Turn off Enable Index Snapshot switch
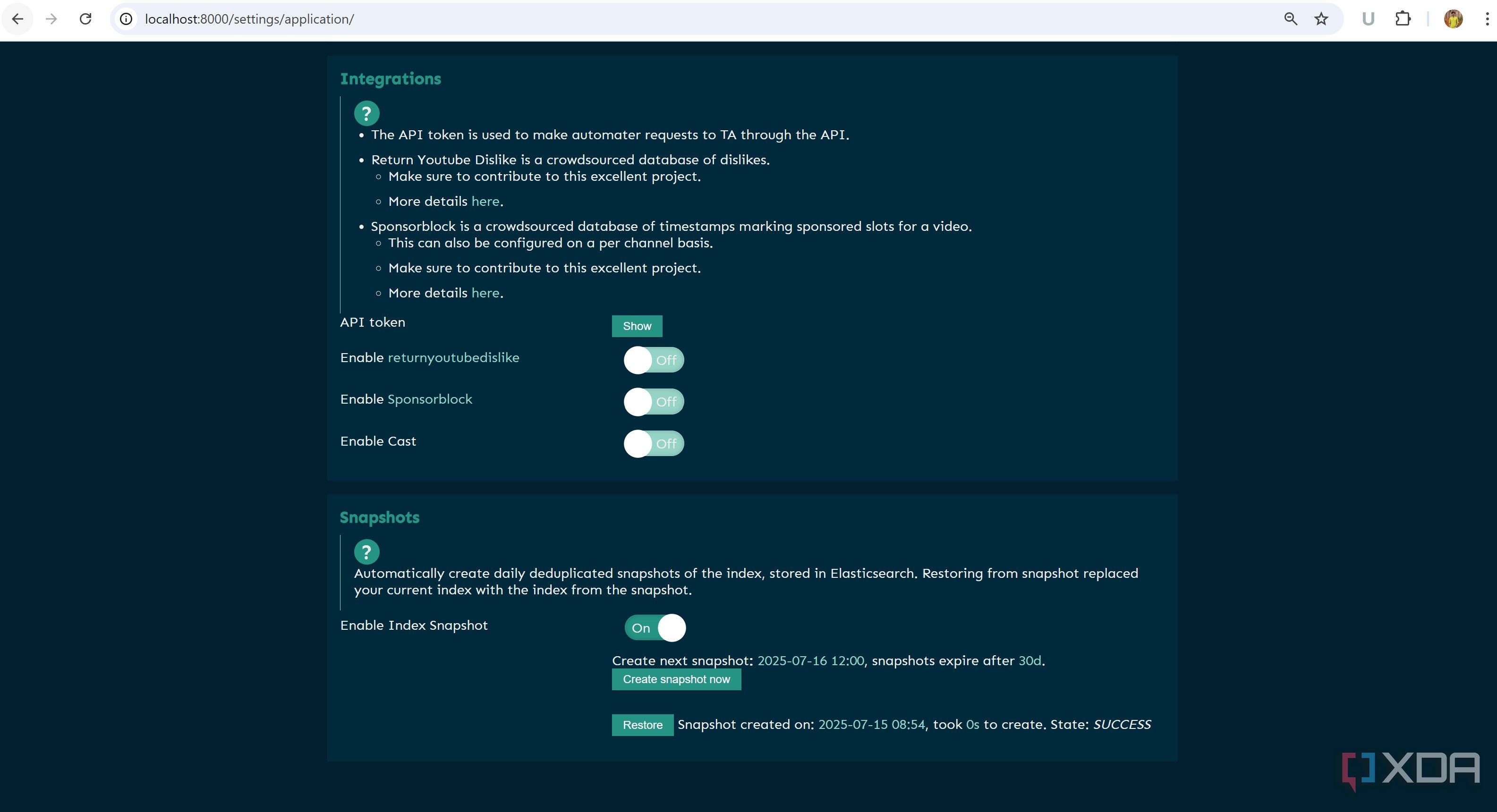Image resolution: width=1497 pixels, height=812 pixels. coord(655,628)
